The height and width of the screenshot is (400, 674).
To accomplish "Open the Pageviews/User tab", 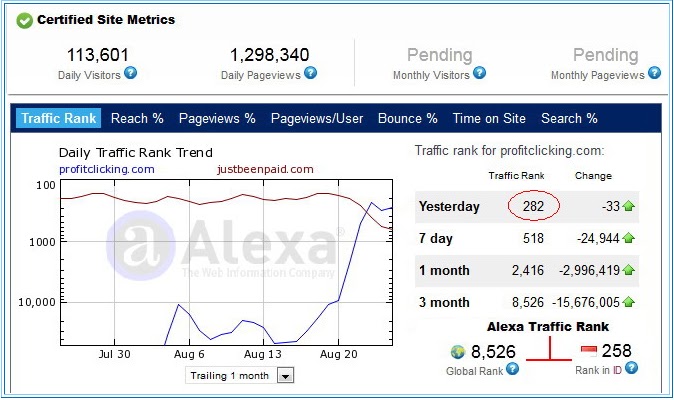I will [x=317, y=118].
